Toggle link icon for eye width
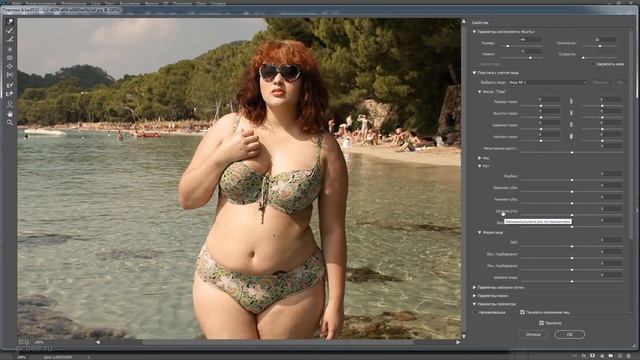 (x=571, y=124)
